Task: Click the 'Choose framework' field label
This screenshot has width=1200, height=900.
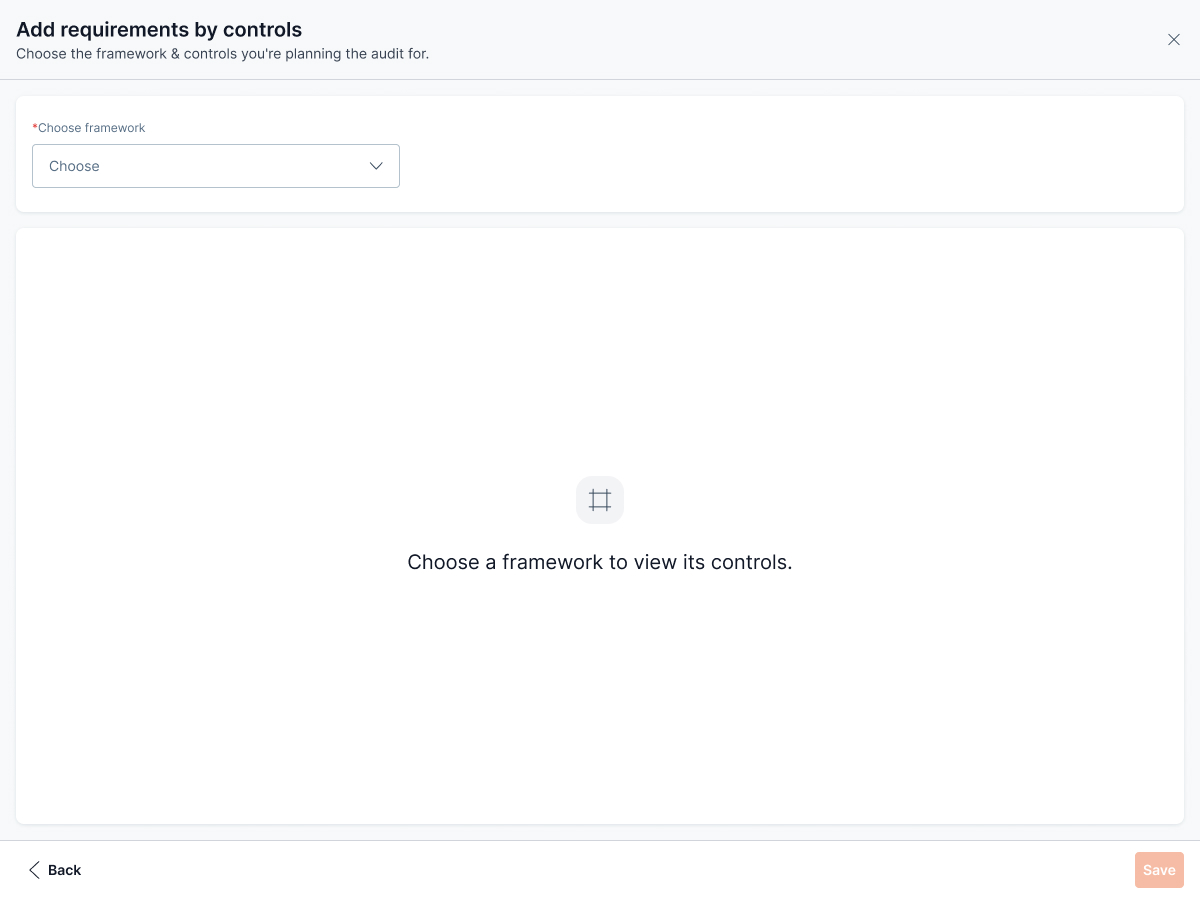Action: click(x=92, y=128)
